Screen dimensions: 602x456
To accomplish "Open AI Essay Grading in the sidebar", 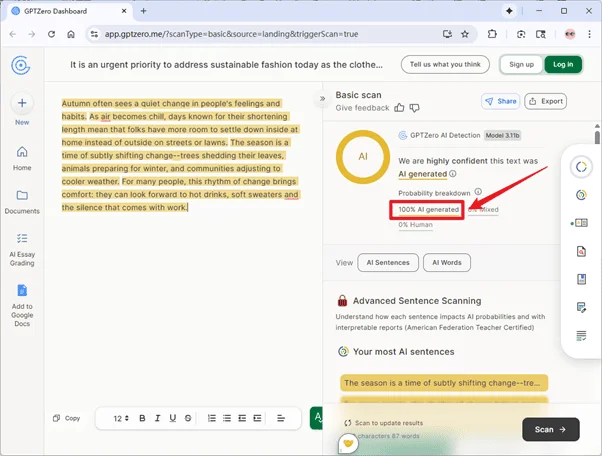I will pyautogui.click(x=22, y=250).
